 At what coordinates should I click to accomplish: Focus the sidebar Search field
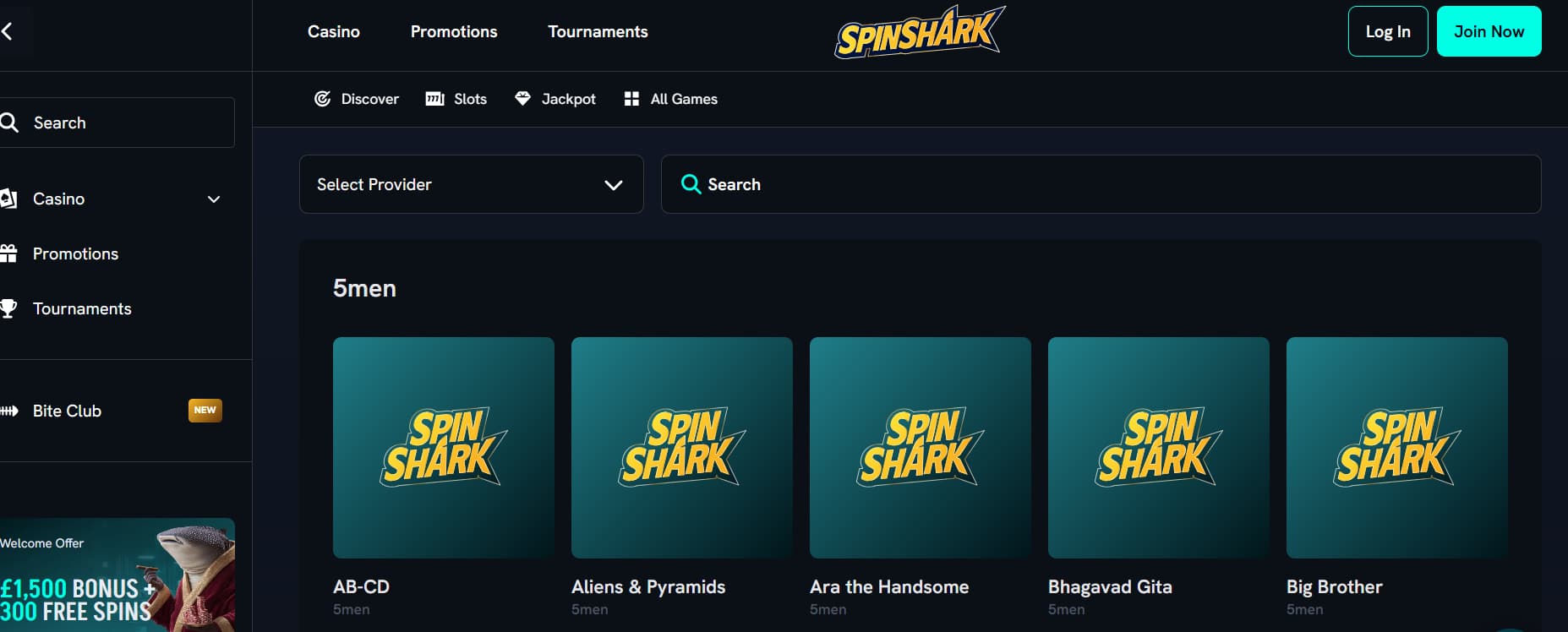pos(117,123)
